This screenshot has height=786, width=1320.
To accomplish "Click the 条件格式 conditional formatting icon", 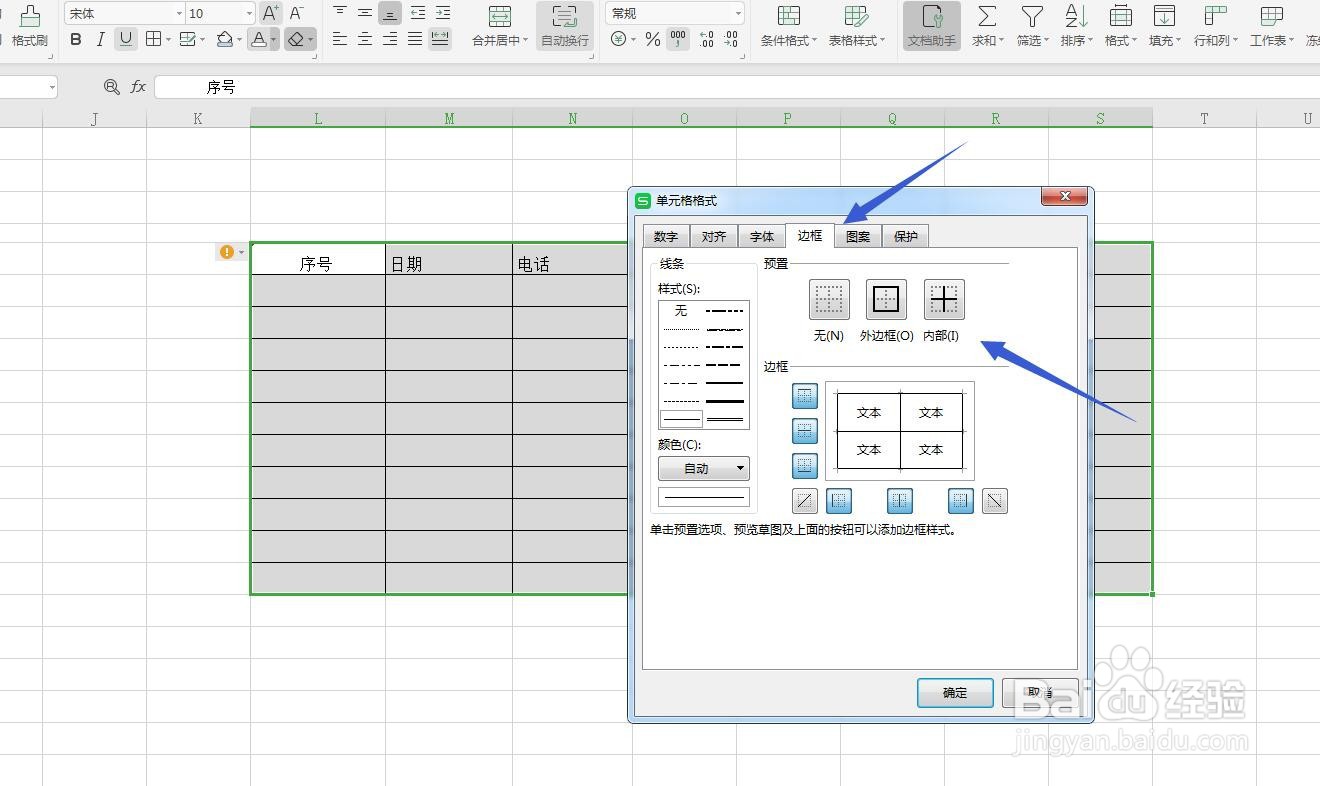I will (789, 25).
